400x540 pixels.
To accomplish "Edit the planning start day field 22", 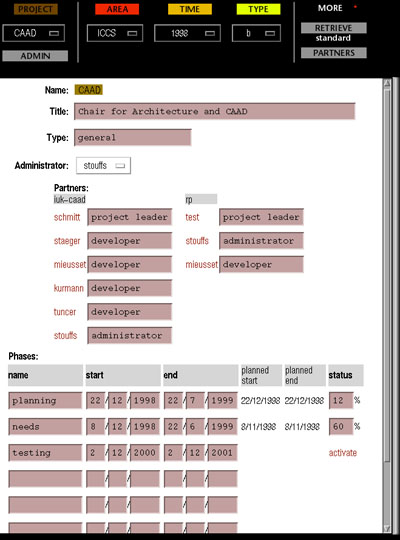I will [95, 401].
